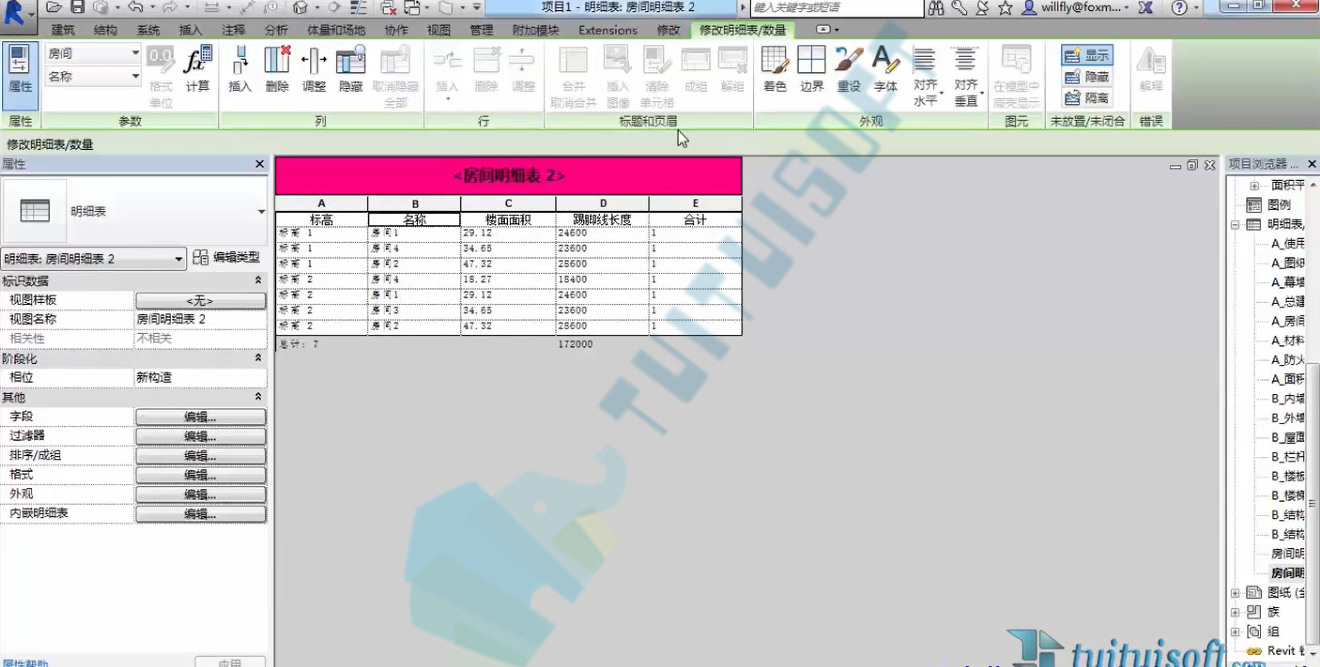Click the 着色 shading icon
Viewport: 1320px width, 667px height.
tap(775, 70)
